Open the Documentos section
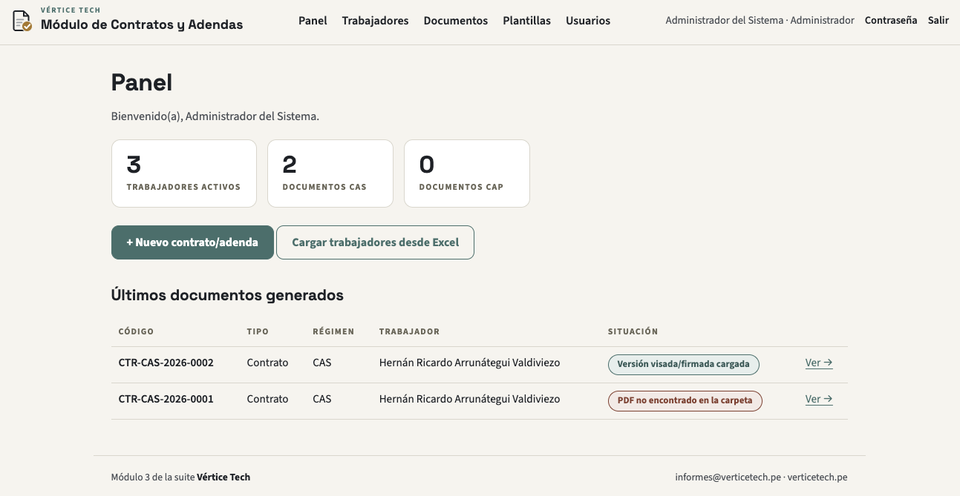Viewport: 960px width, 496px height. (456, 21)
